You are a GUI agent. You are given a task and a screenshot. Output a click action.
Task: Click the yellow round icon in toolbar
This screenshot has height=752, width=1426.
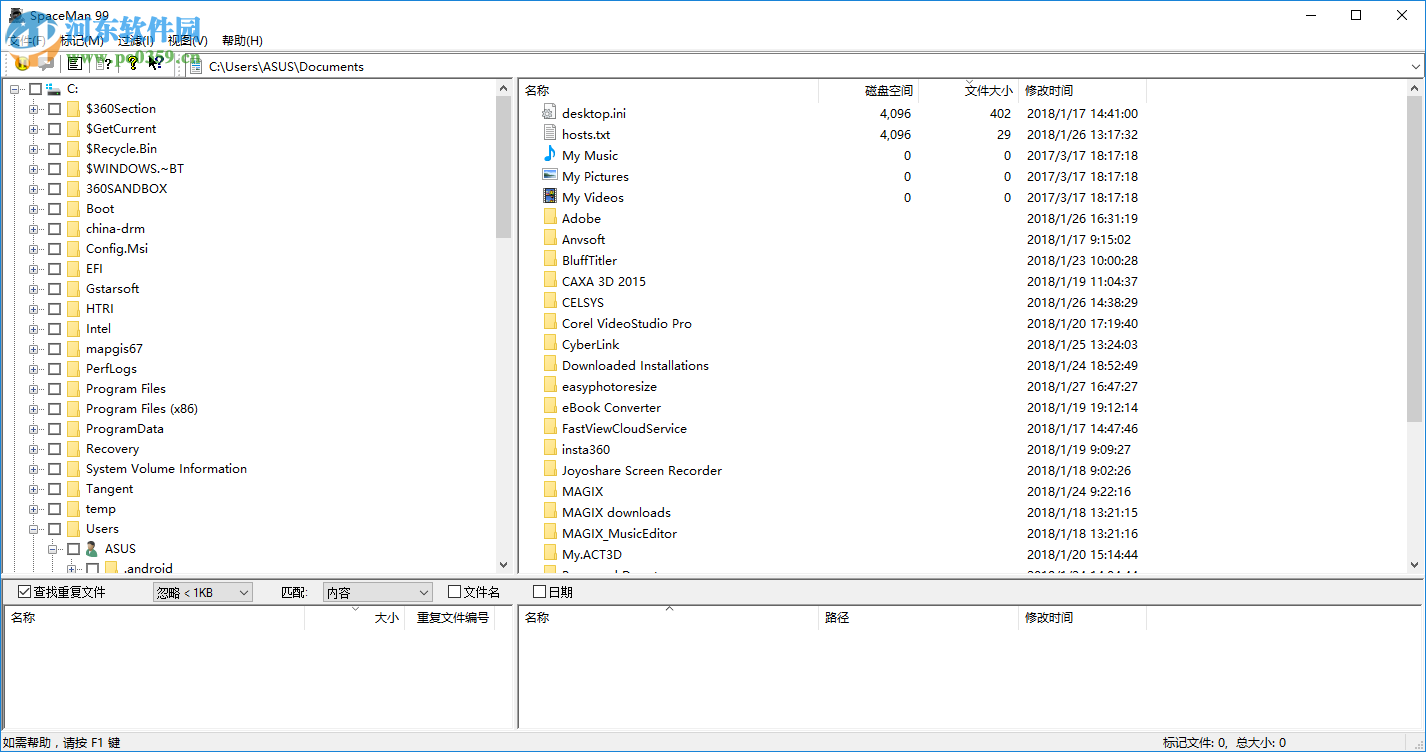[x=21, y=64]
